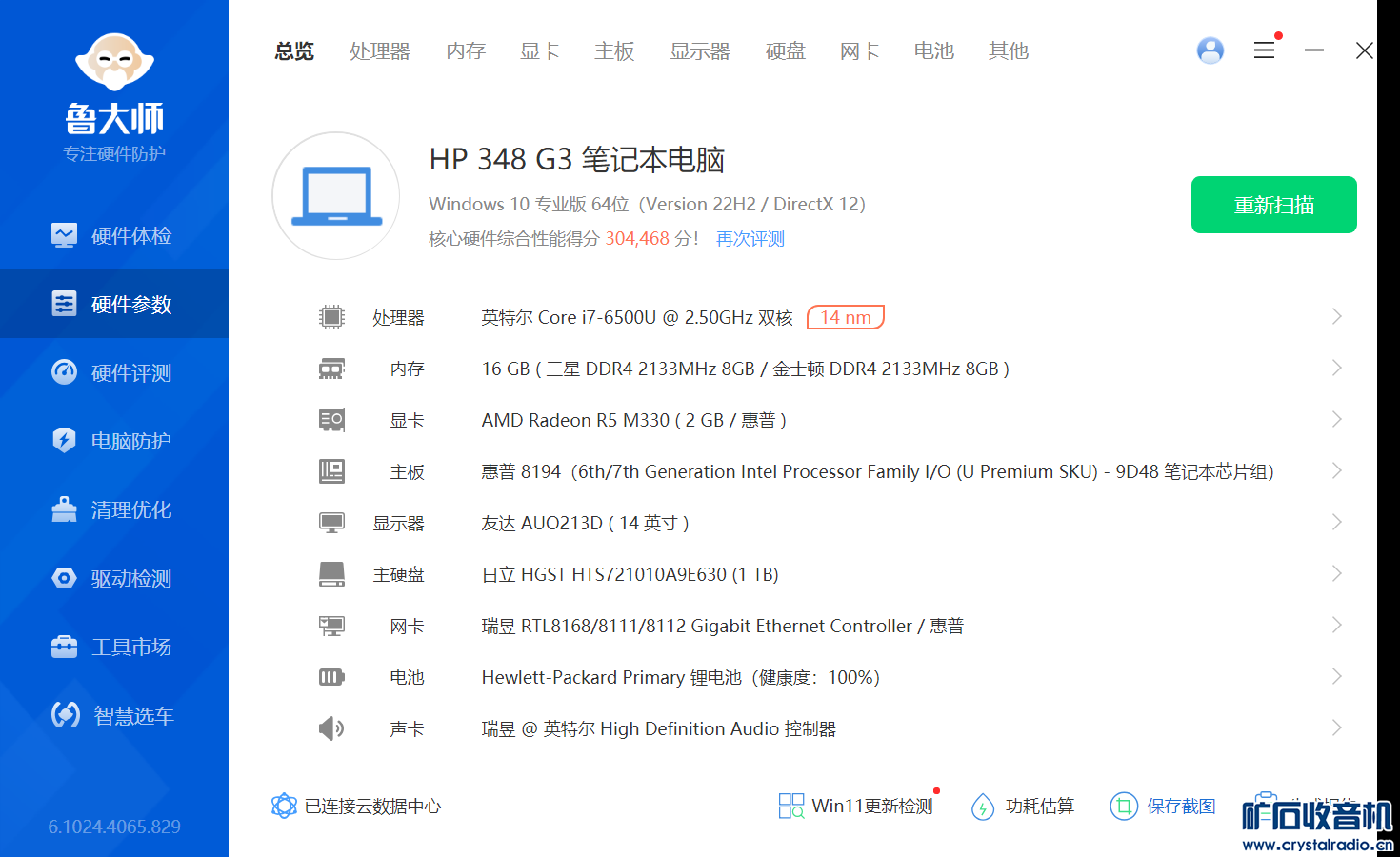Expand the 网卡 row chevron

click(1337, 625)
